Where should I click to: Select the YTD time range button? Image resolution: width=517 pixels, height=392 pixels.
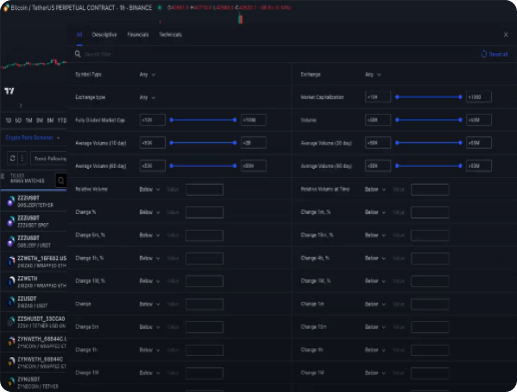(62, 120)
